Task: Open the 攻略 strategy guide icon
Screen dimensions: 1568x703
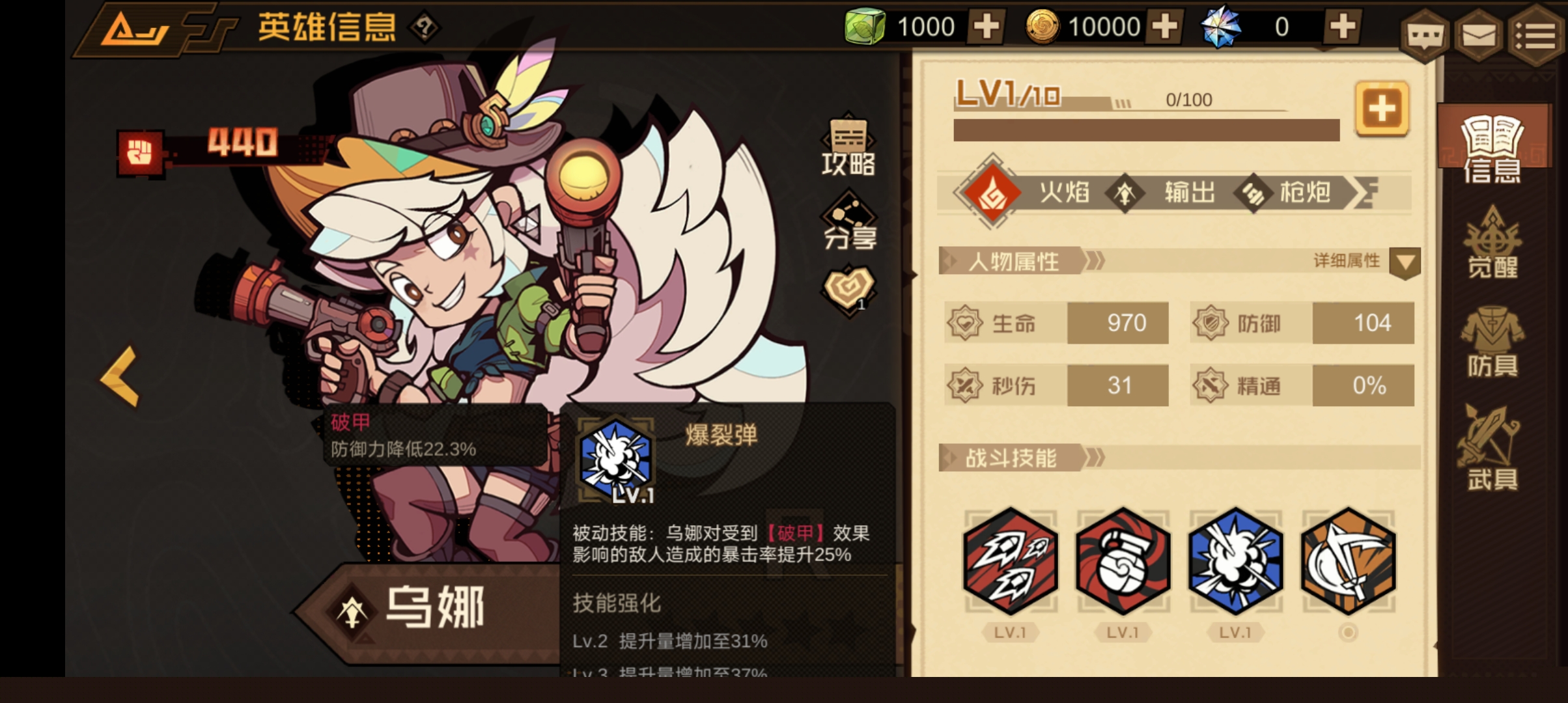Action: (848, 146)
